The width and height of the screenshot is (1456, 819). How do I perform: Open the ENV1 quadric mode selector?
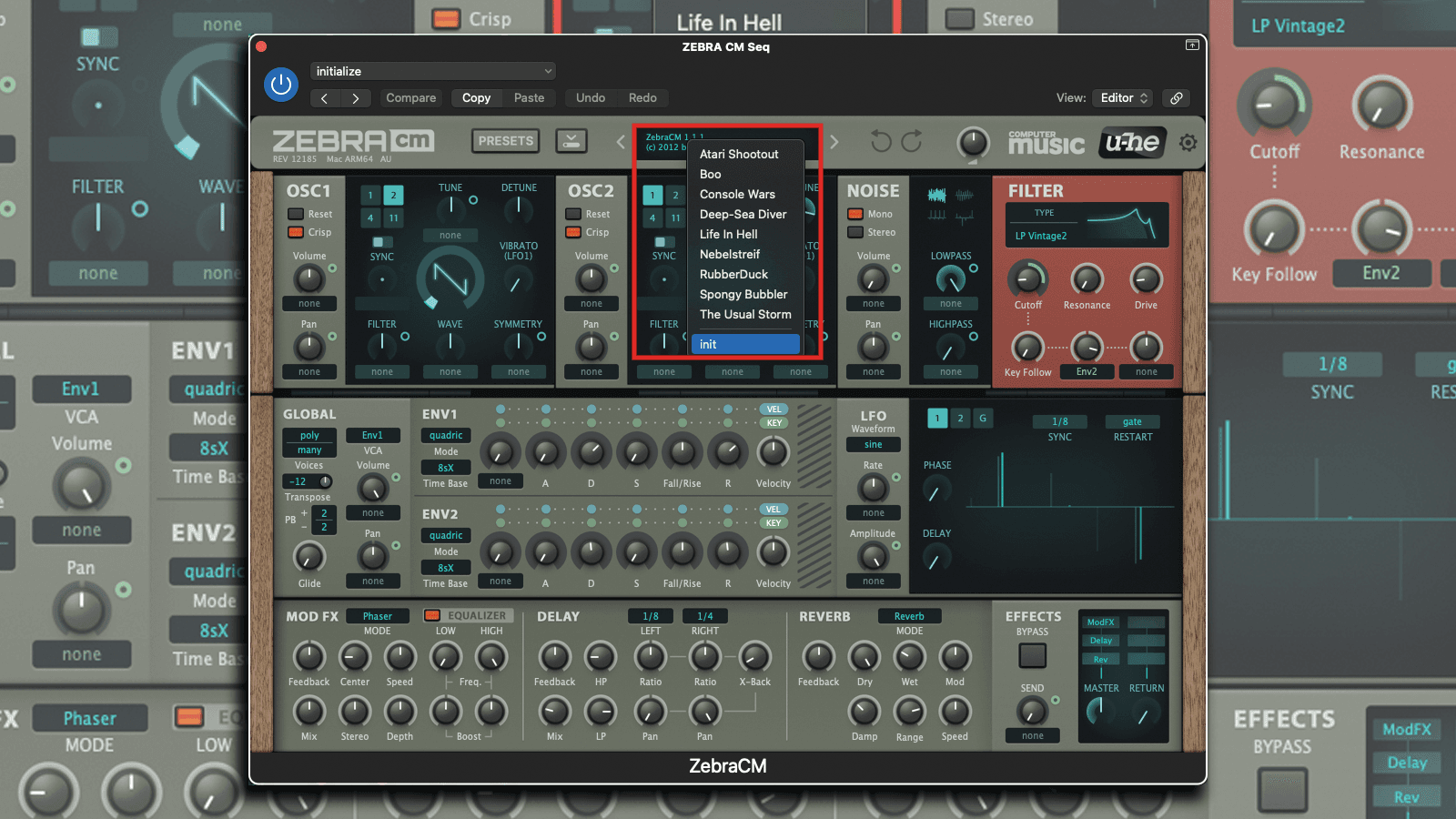click(446, 435)
